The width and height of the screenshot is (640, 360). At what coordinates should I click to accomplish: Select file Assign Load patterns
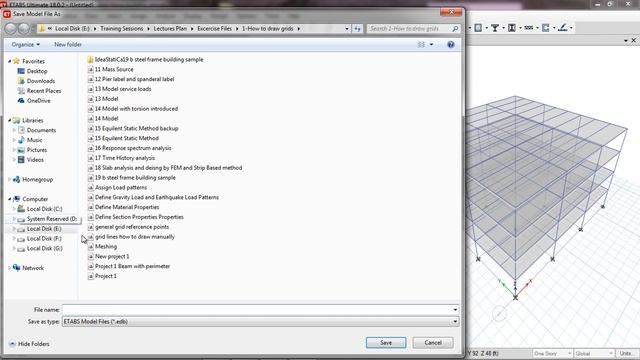click(117, 187)
